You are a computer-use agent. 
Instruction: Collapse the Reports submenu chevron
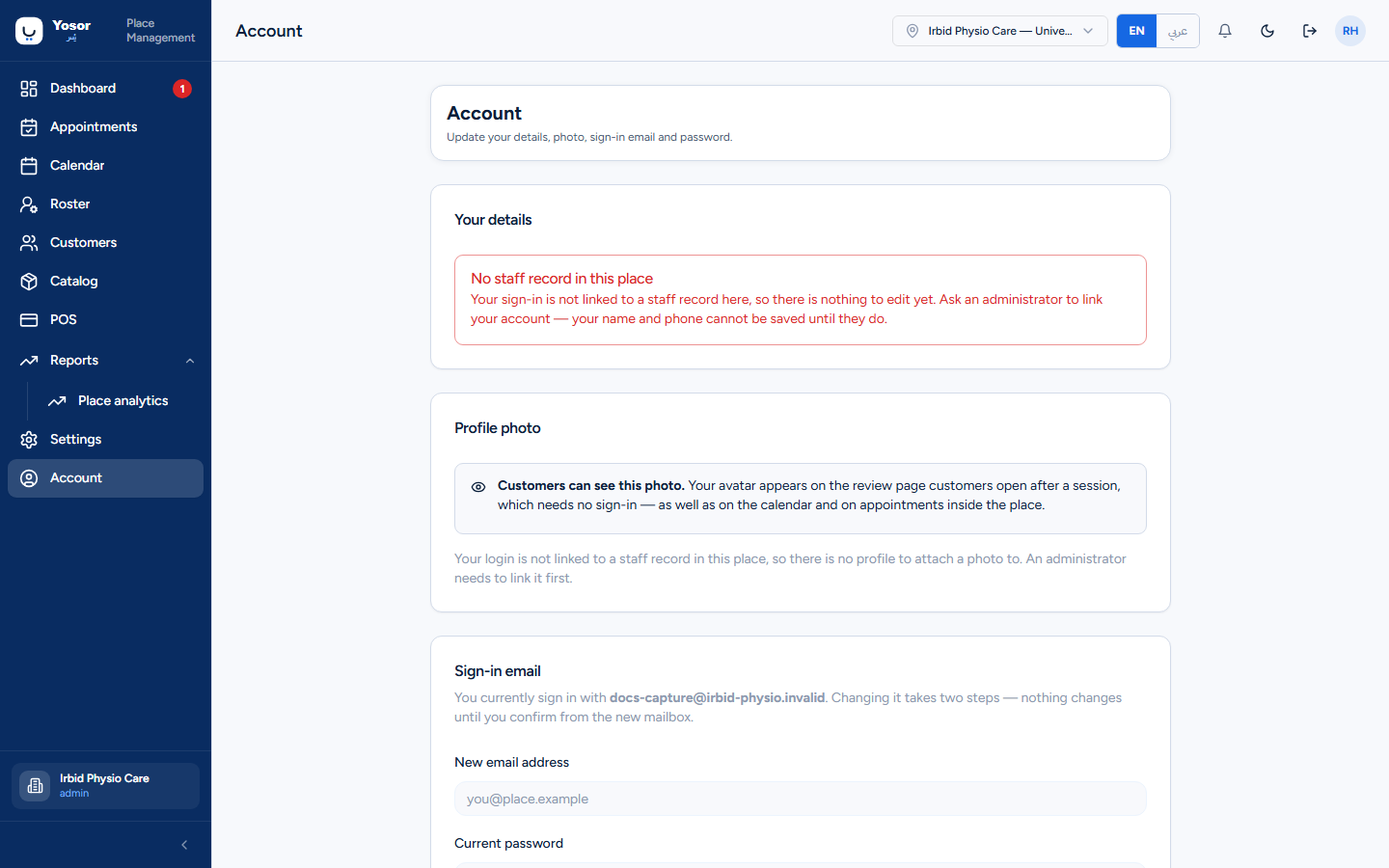point(190,361)
